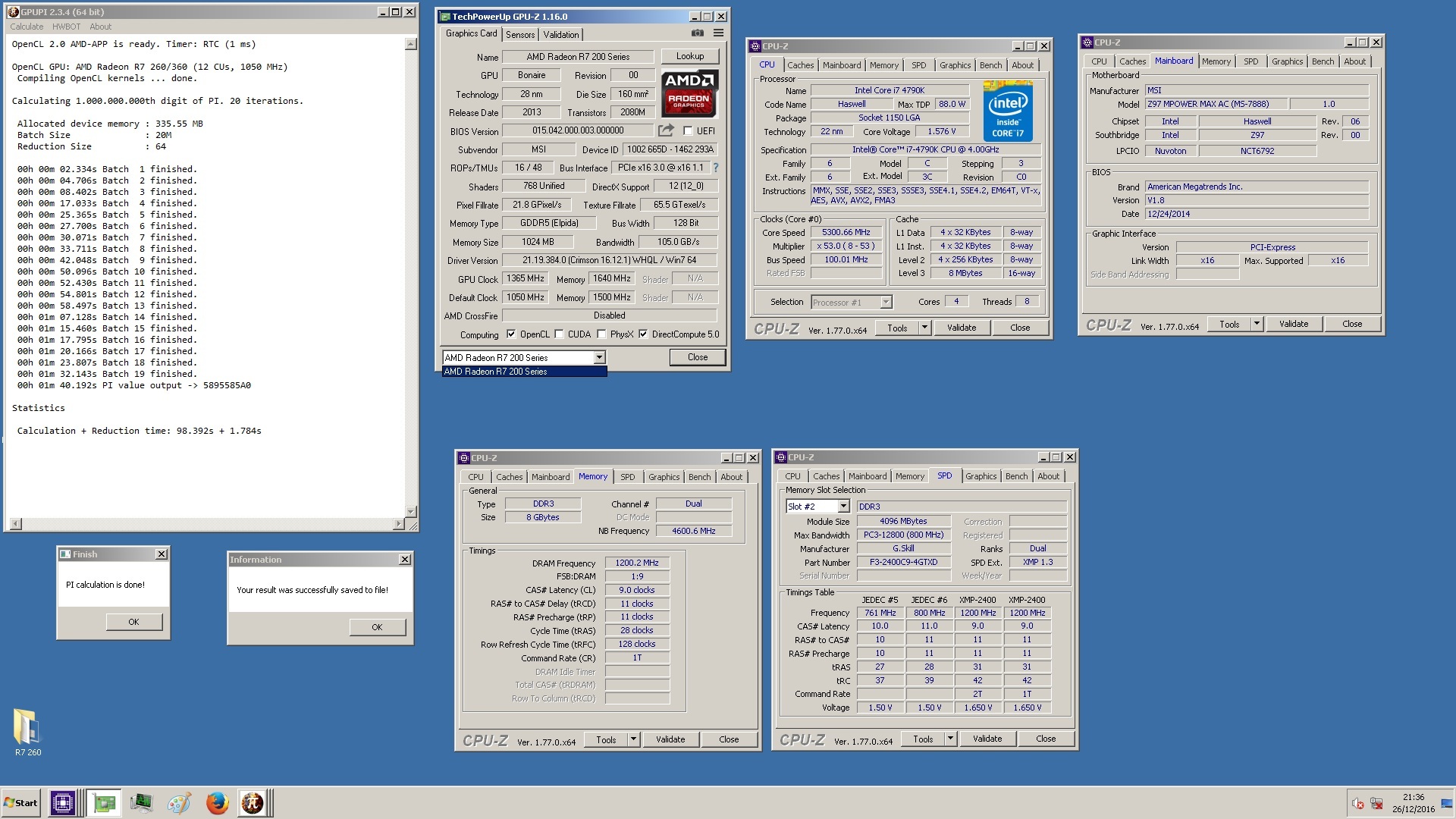Viewport: 1456px width, 819px height.
Task: Click GPUPI vertical scrollbar down arrow
Action: [411, 512]
